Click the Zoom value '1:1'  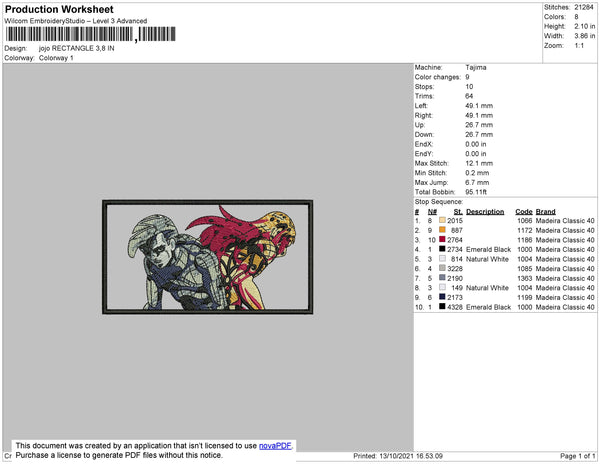(x=579, y=46)
